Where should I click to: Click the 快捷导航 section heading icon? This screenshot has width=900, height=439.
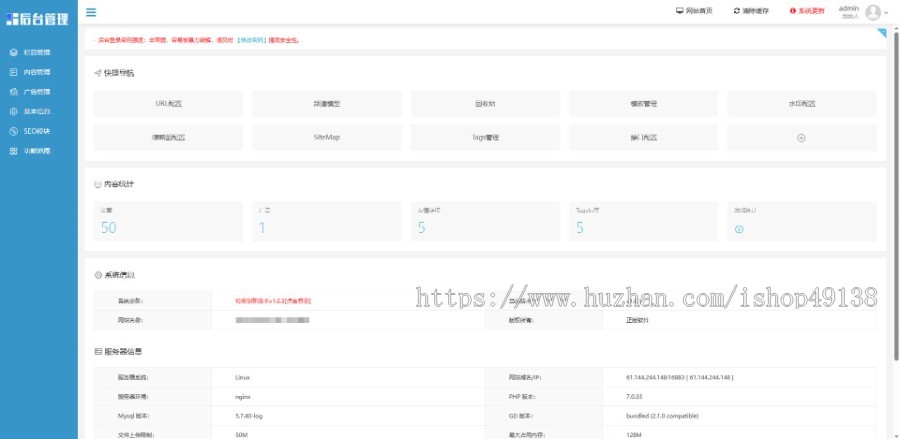tap(98, 73)
